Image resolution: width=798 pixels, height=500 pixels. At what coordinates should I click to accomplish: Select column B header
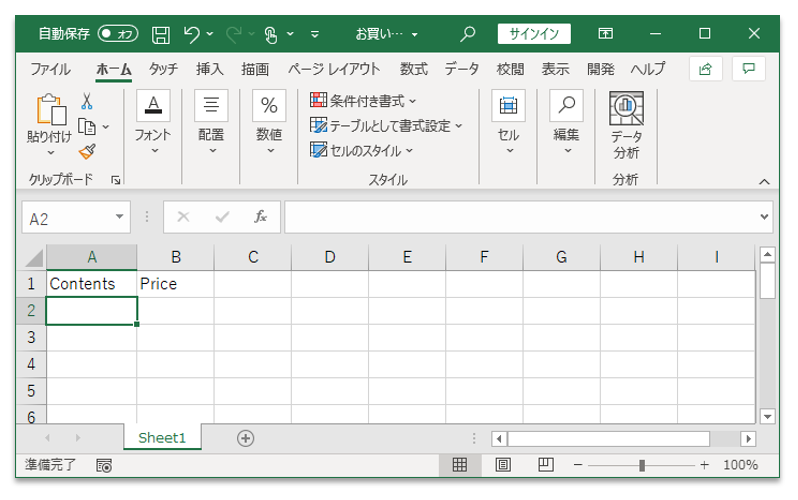(x=176, y=257)
